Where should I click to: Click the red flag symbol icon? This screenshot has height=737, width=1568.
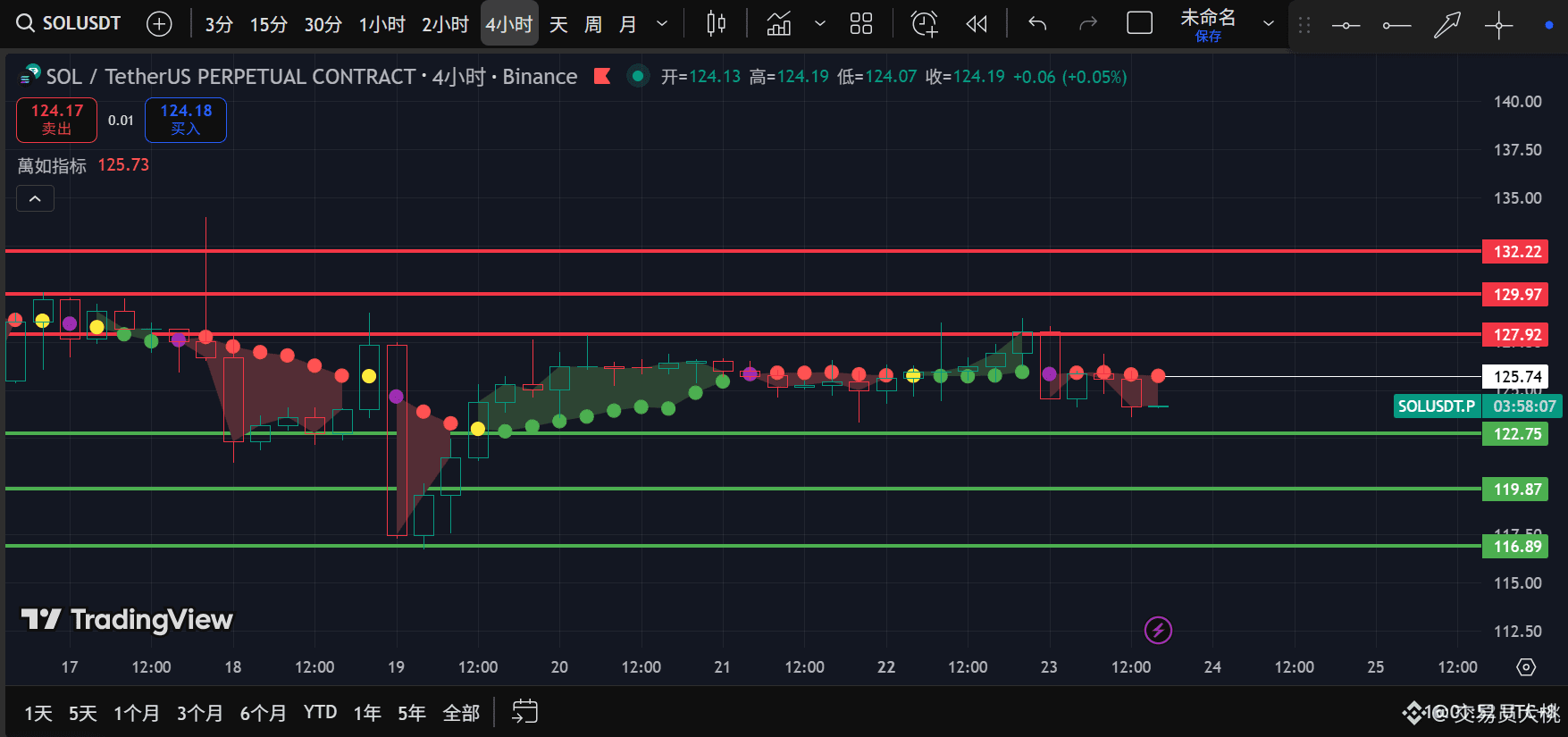point(602,76)
